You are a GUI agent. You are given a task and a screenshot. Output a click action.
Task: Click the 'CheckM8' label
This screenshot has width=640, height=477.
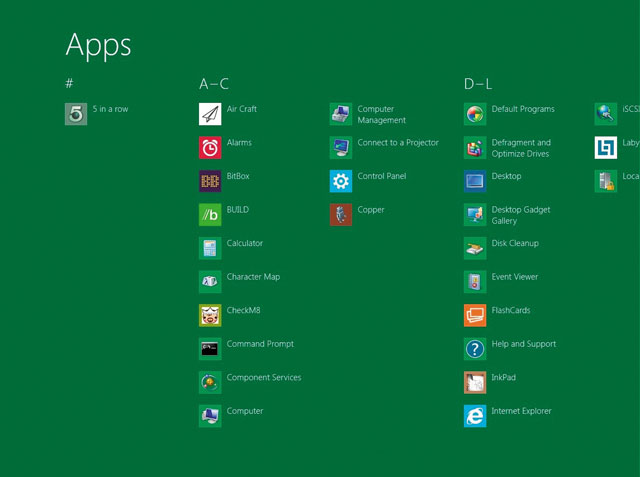(243, 310)
